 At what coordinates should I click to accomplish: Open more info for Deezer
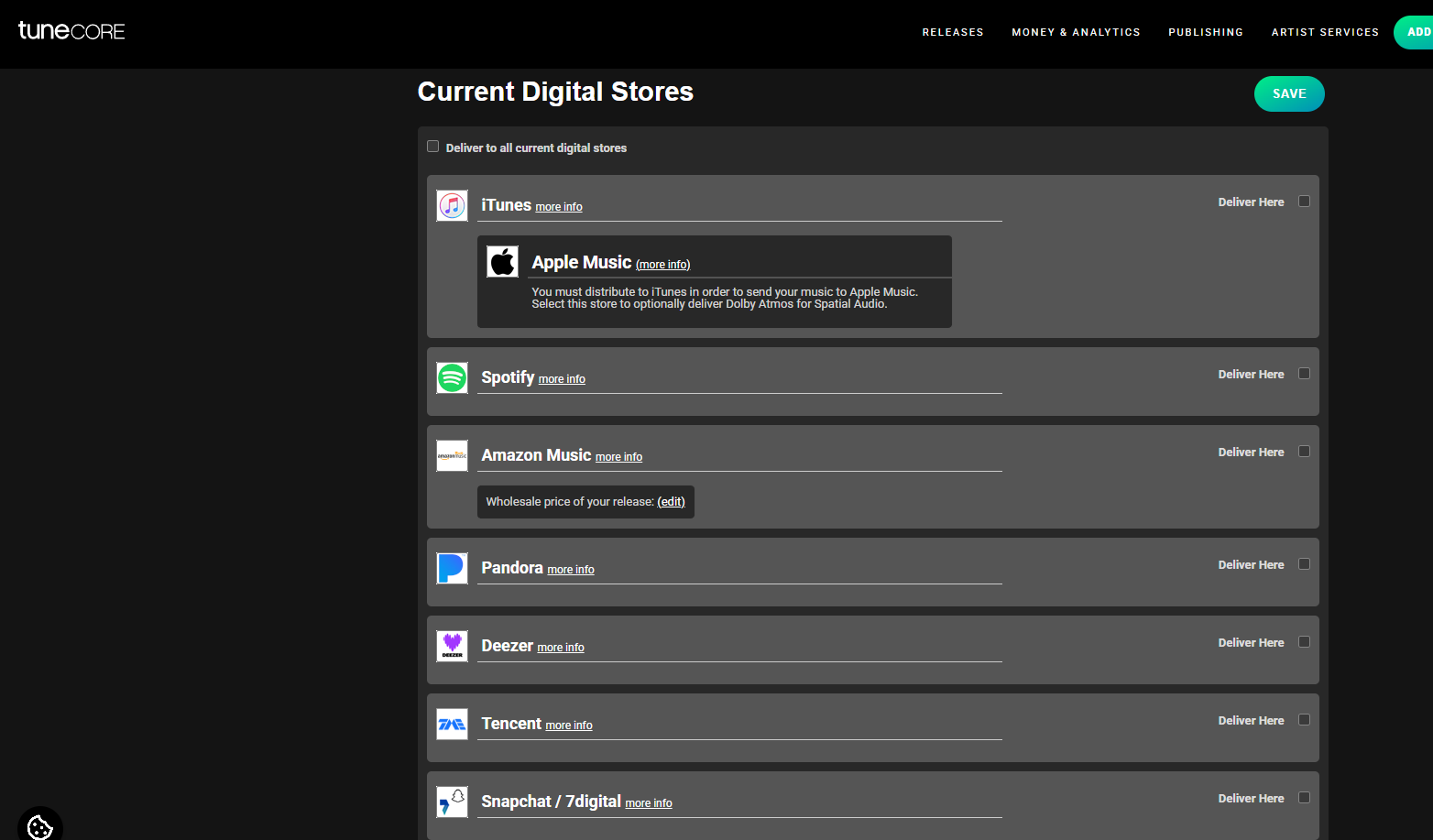561,648
